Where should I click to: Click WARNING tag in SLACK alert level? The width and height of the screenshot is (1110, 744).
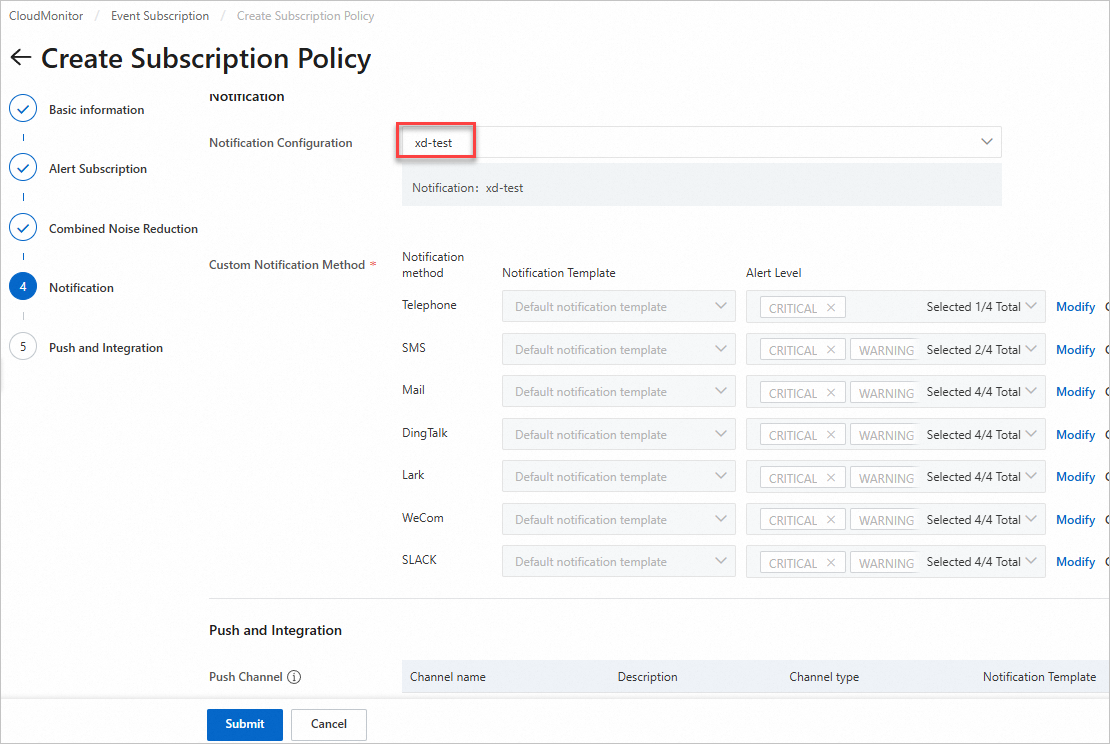pyautogui.click(x=886, y=563)
